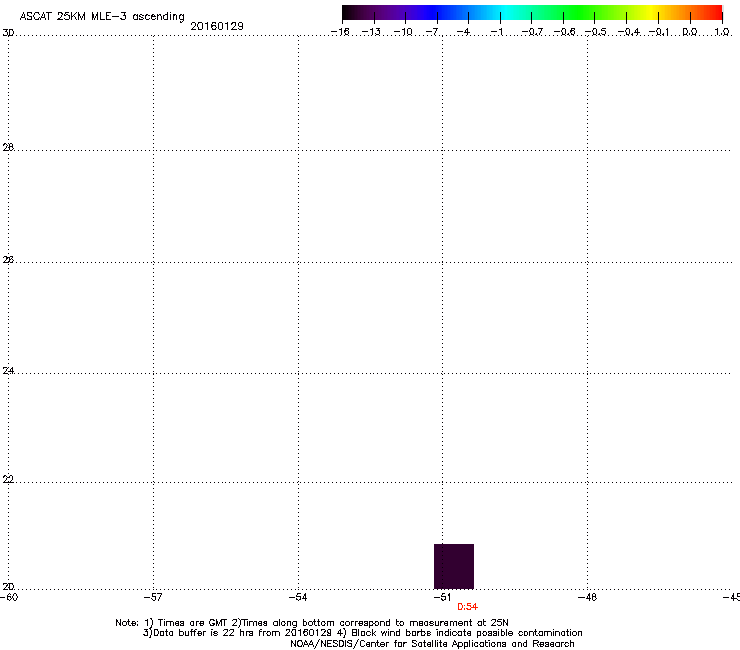
Task: Select the date label 20160129 under the title
Action: tap(217, 26)
